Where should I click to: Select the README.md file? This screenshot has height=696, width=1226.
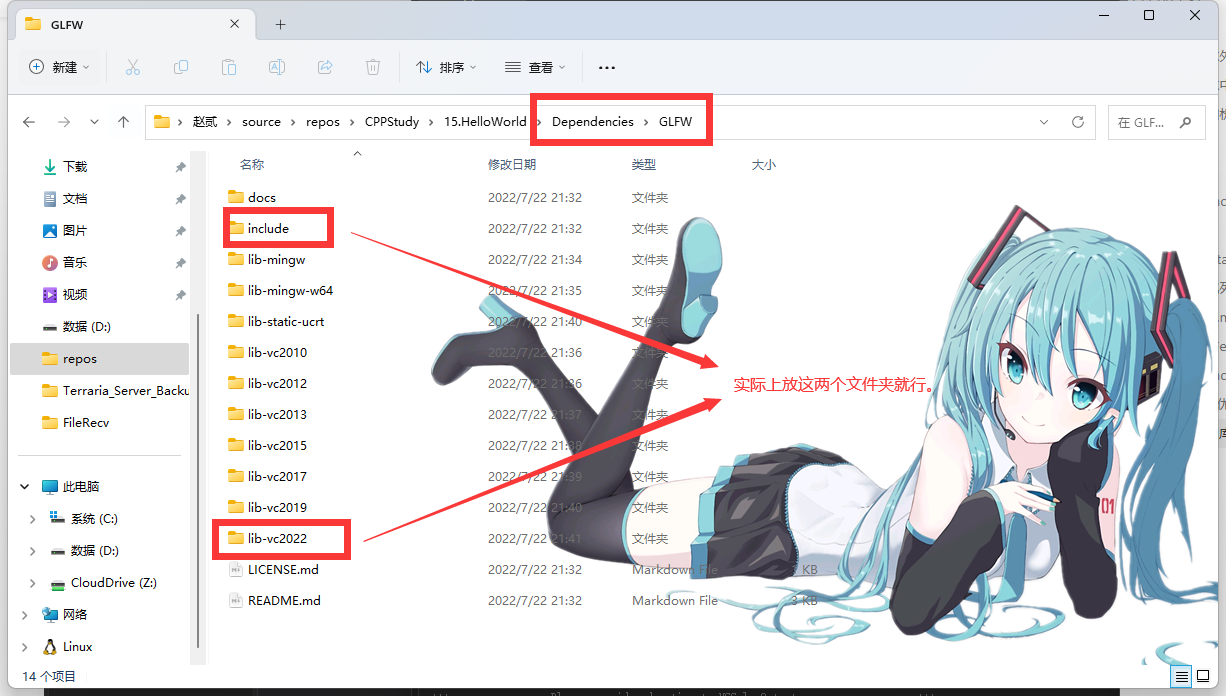pyautogui.click(x=284, y=601)
